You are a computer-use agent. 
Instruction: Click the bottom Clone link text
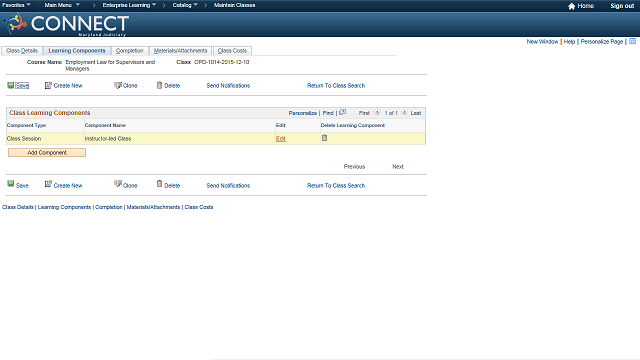[130, 185]
